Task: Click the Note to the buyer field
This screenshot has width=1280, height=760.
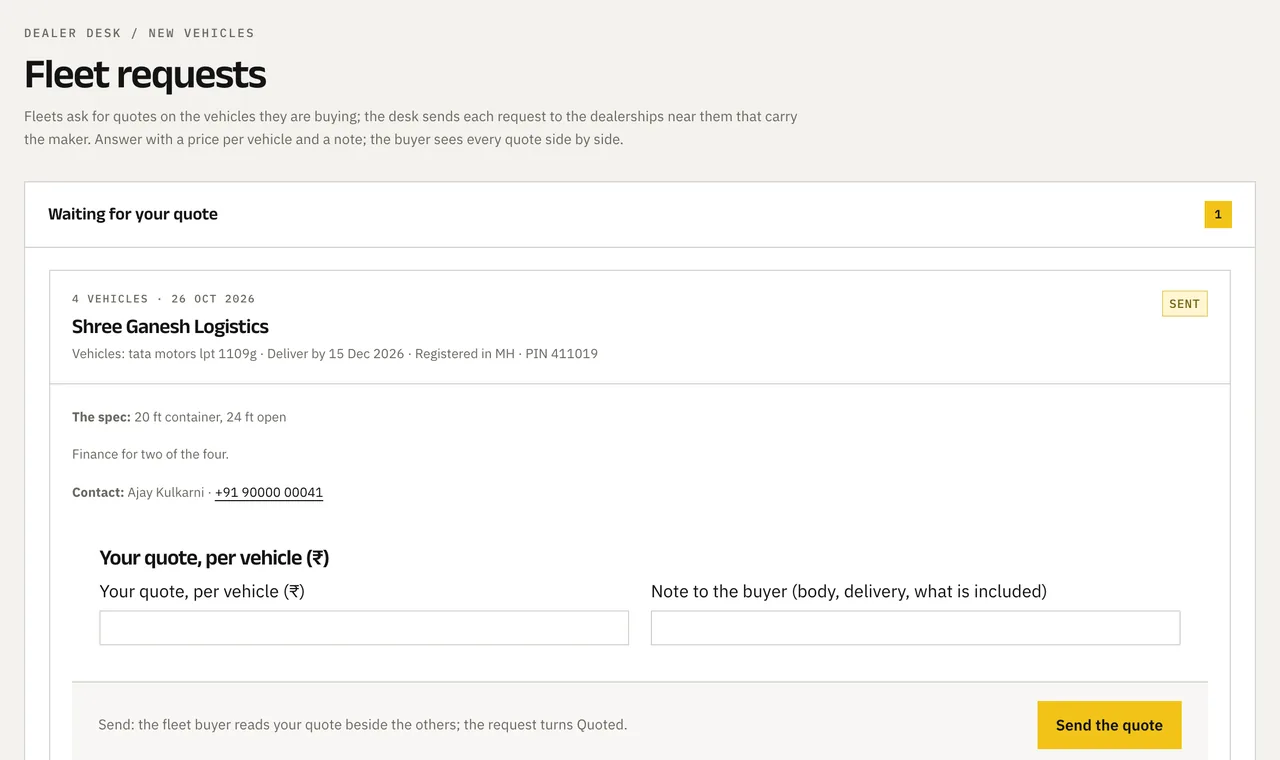Action: [915, 628]
